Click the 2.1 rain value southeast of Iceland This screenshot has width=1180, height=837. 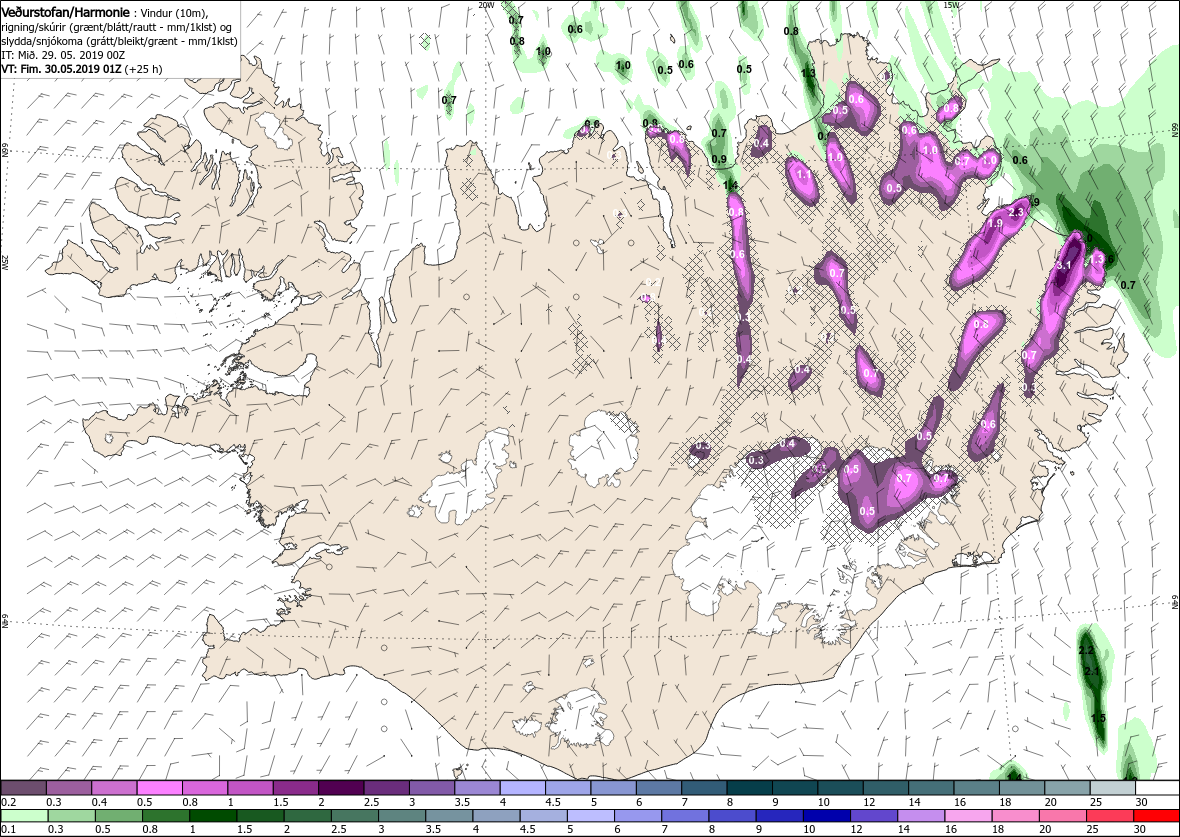pyautogui.click(x=1093, y=671)
